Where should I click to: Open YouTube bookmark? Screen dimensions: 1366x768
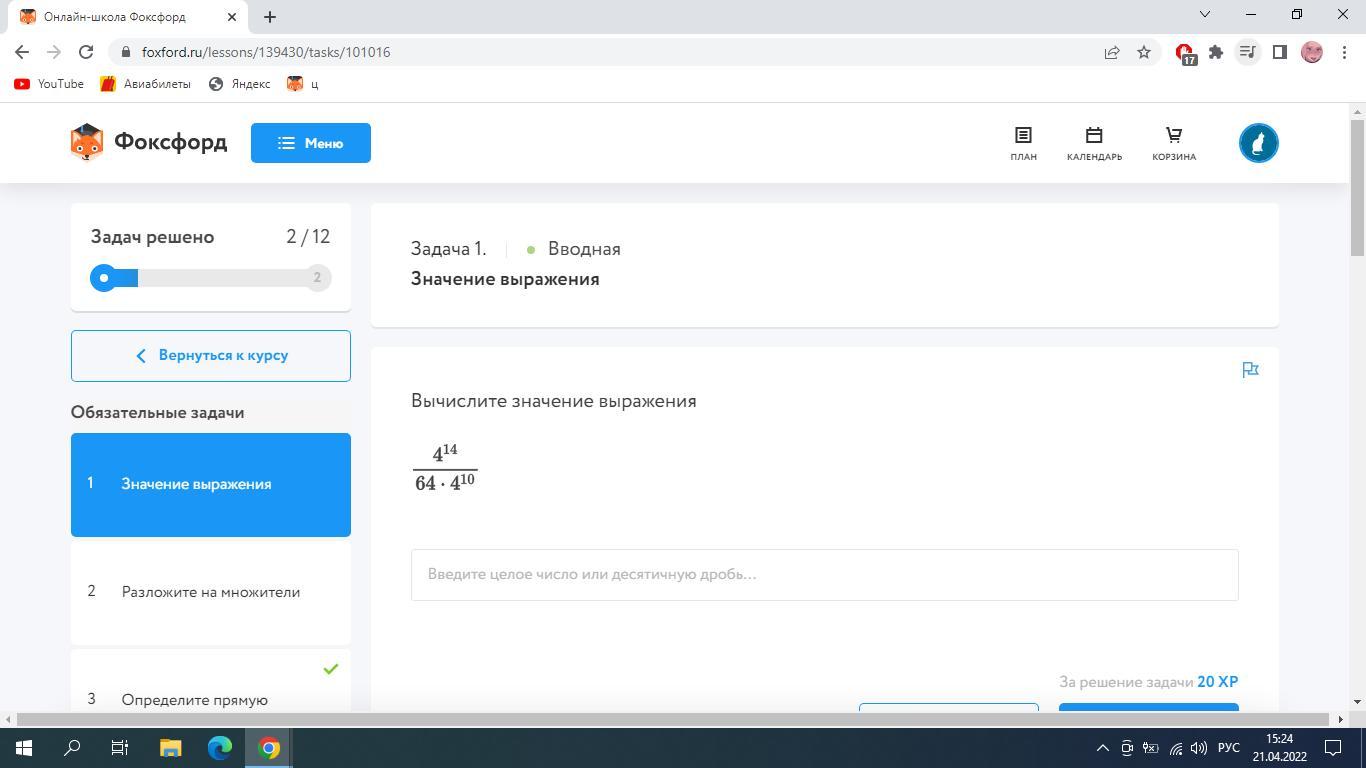pos(49,84)
